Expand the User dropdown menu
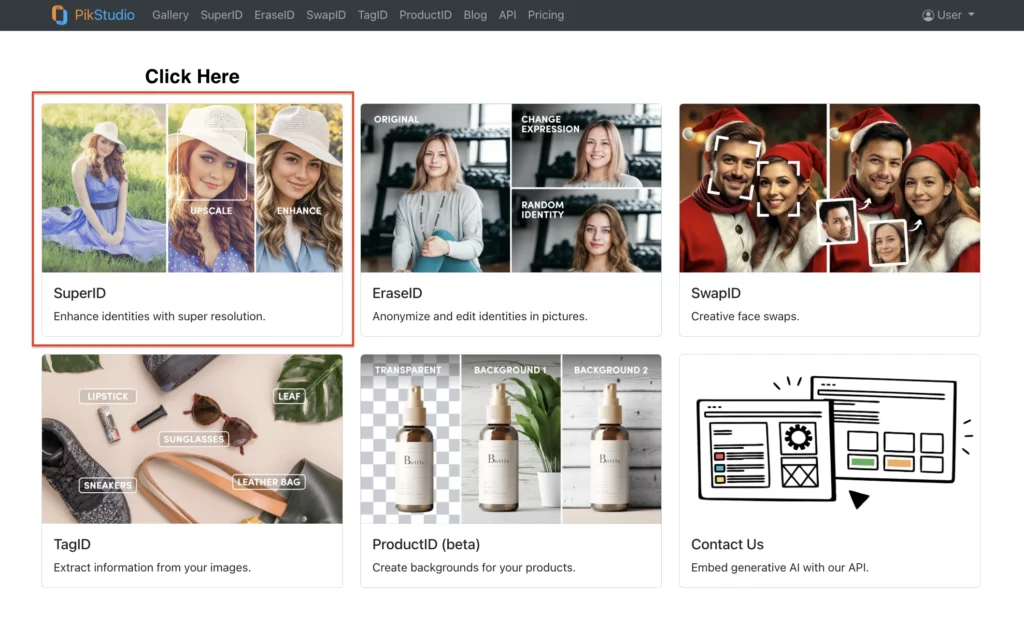Screen dimensions: 1024x628 point(947,14)
